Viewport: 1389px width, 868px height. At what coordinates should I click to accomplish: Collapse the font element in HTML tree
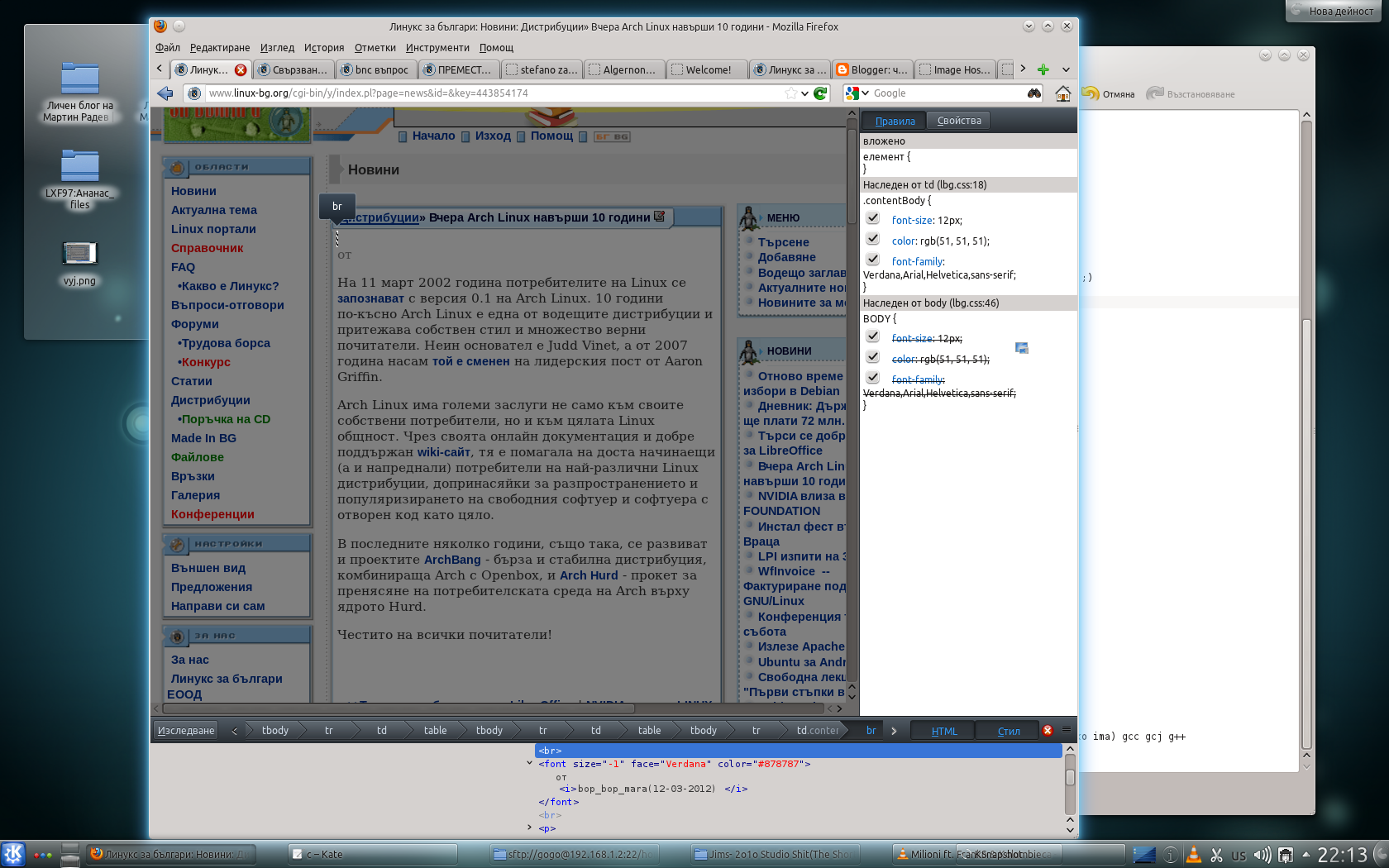[x=529, y=763]
